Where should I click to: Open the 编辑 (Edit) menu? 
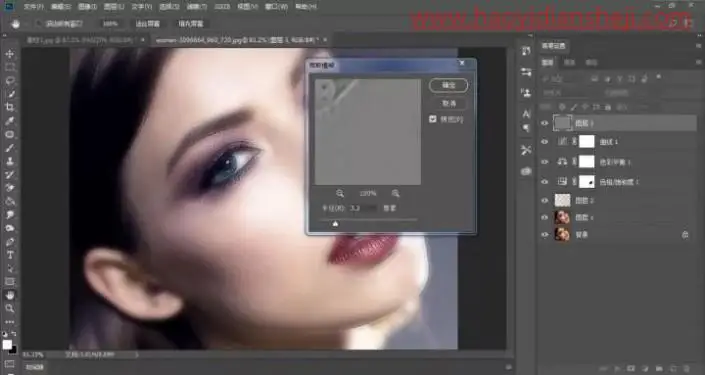click(x=61, y=7)
